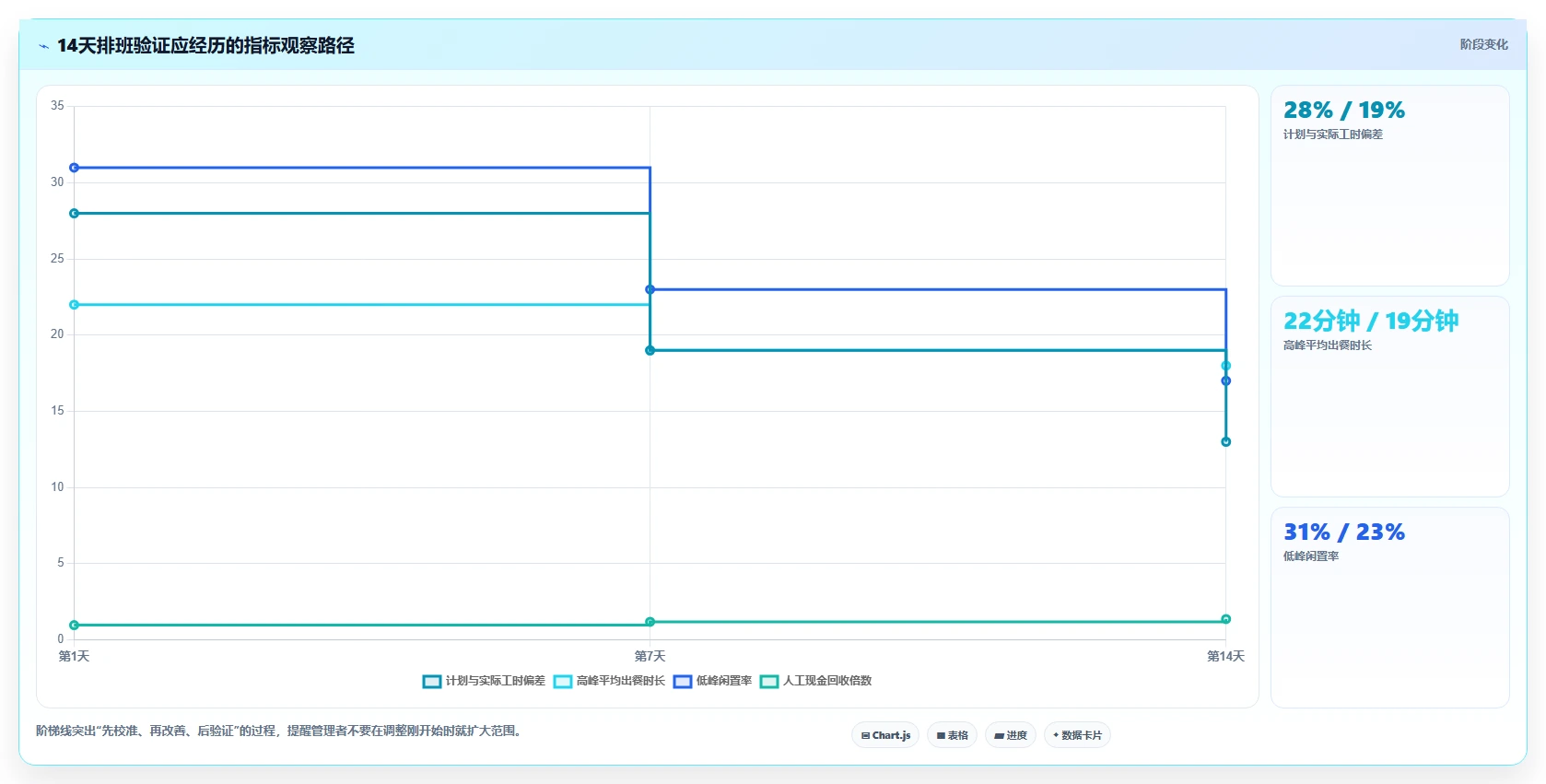The width and height of the screenshot is (1546, 784).
Task: Click the 数据卡片 chip
Action: (1077, 735)
